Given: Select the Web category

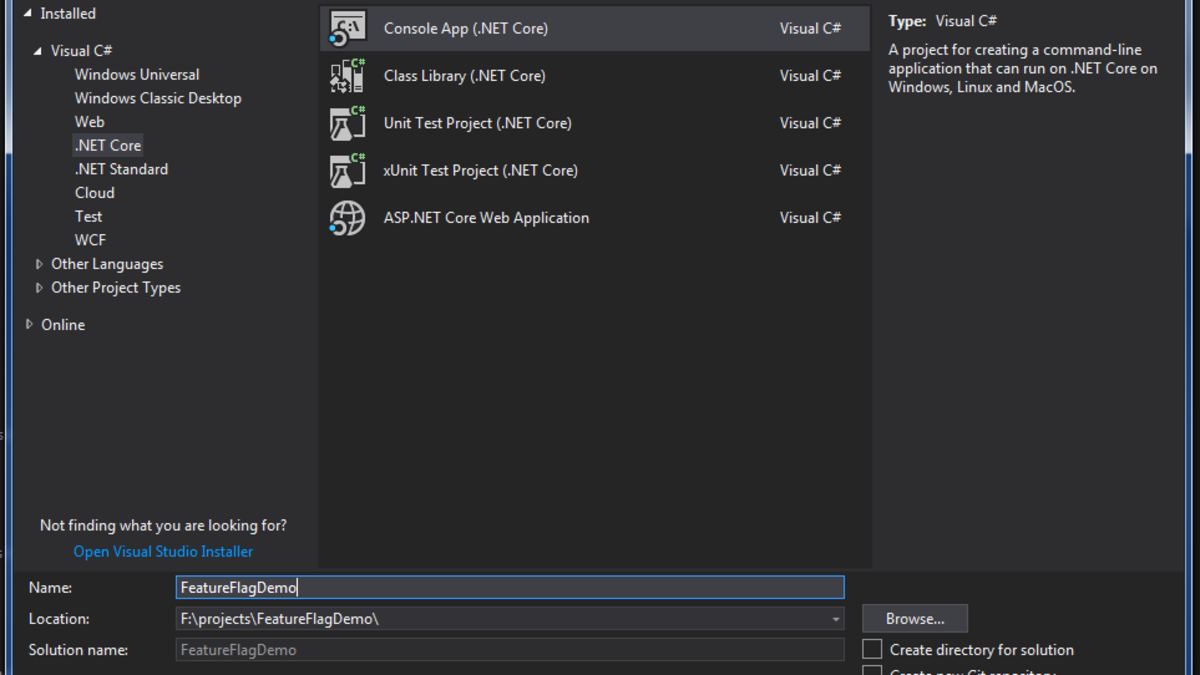Looking at the screenshot, I should click(89, 122).
